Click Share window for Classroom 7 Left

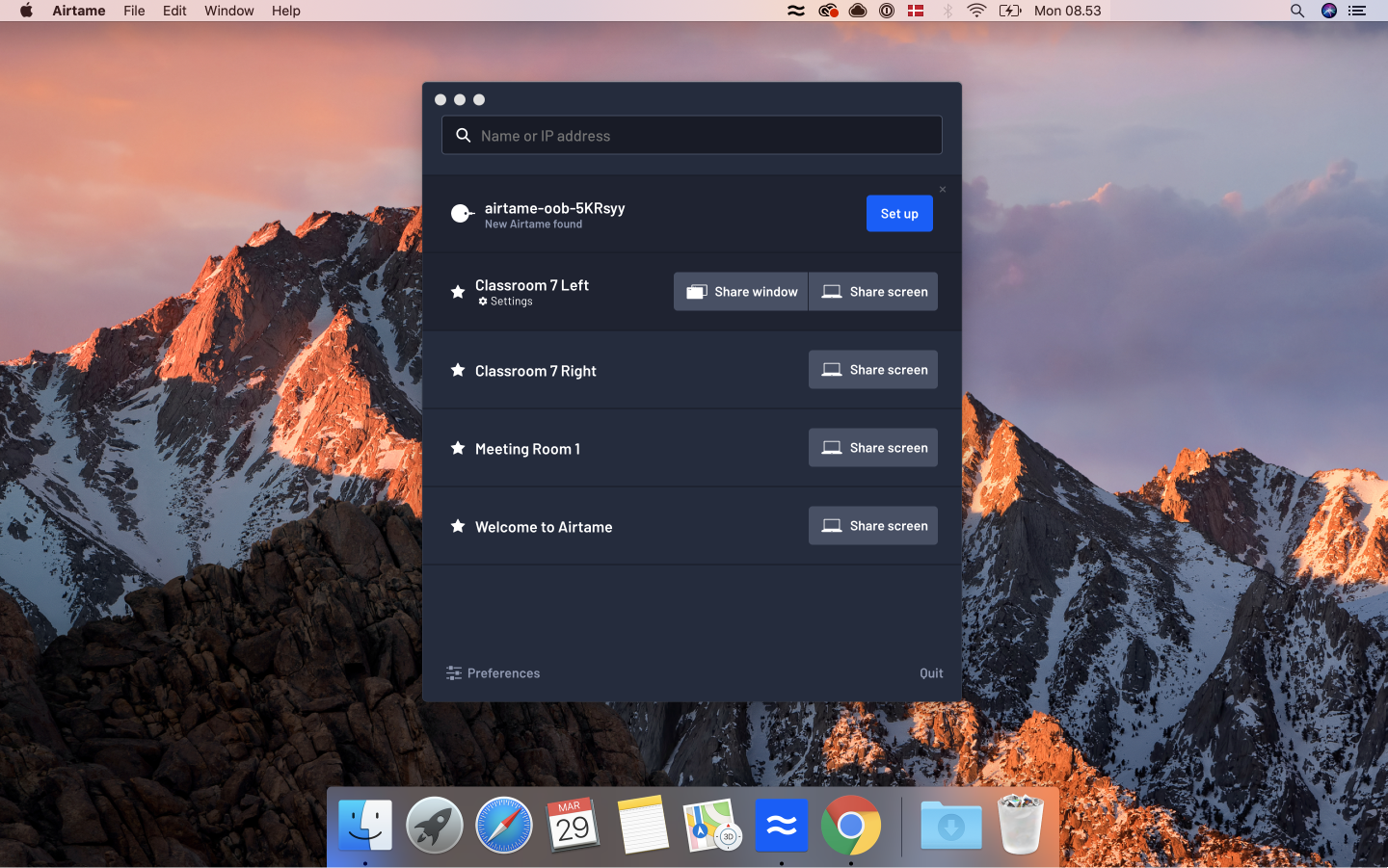point(741,292)
